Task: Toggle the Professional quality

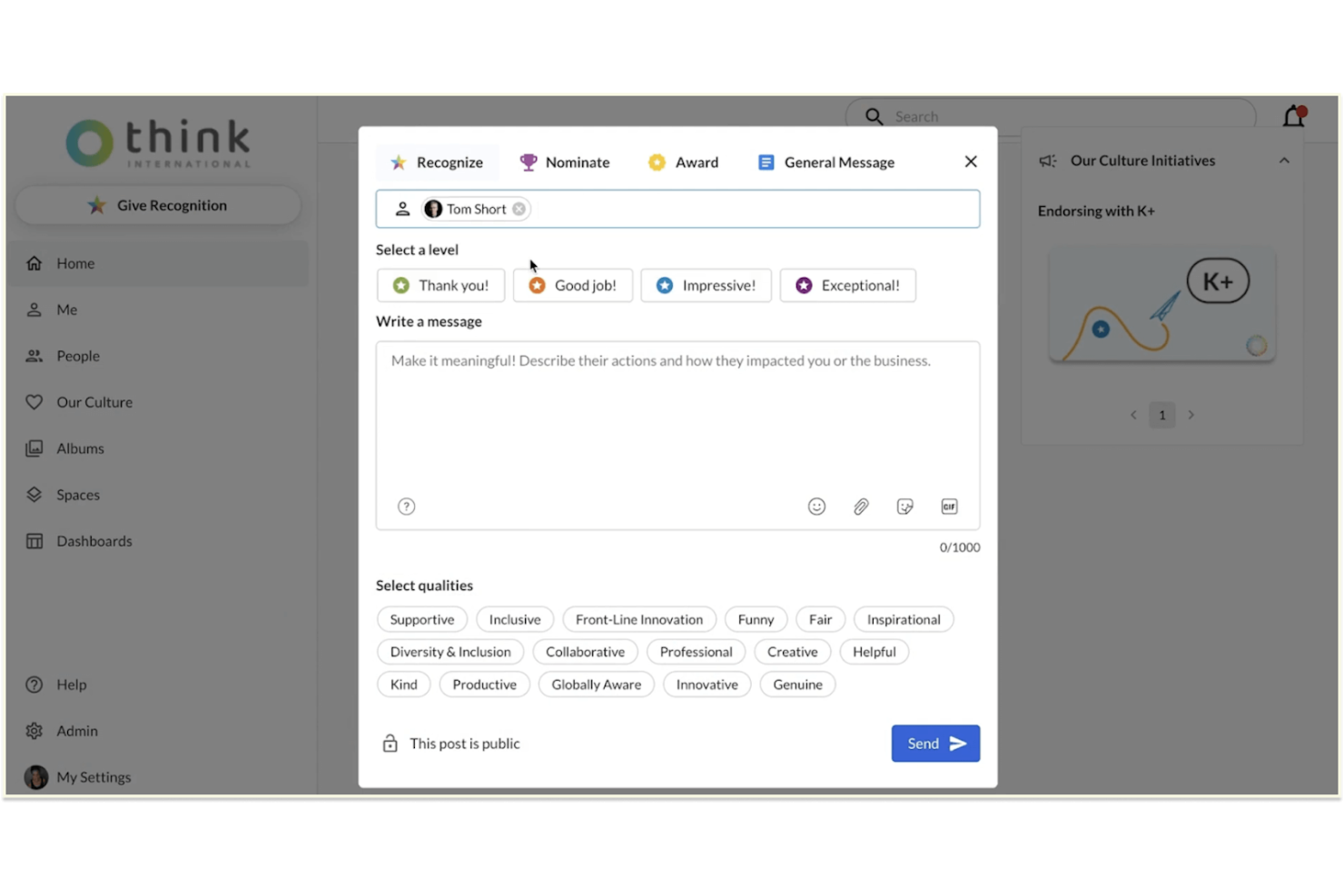Action: pos(696,652)
